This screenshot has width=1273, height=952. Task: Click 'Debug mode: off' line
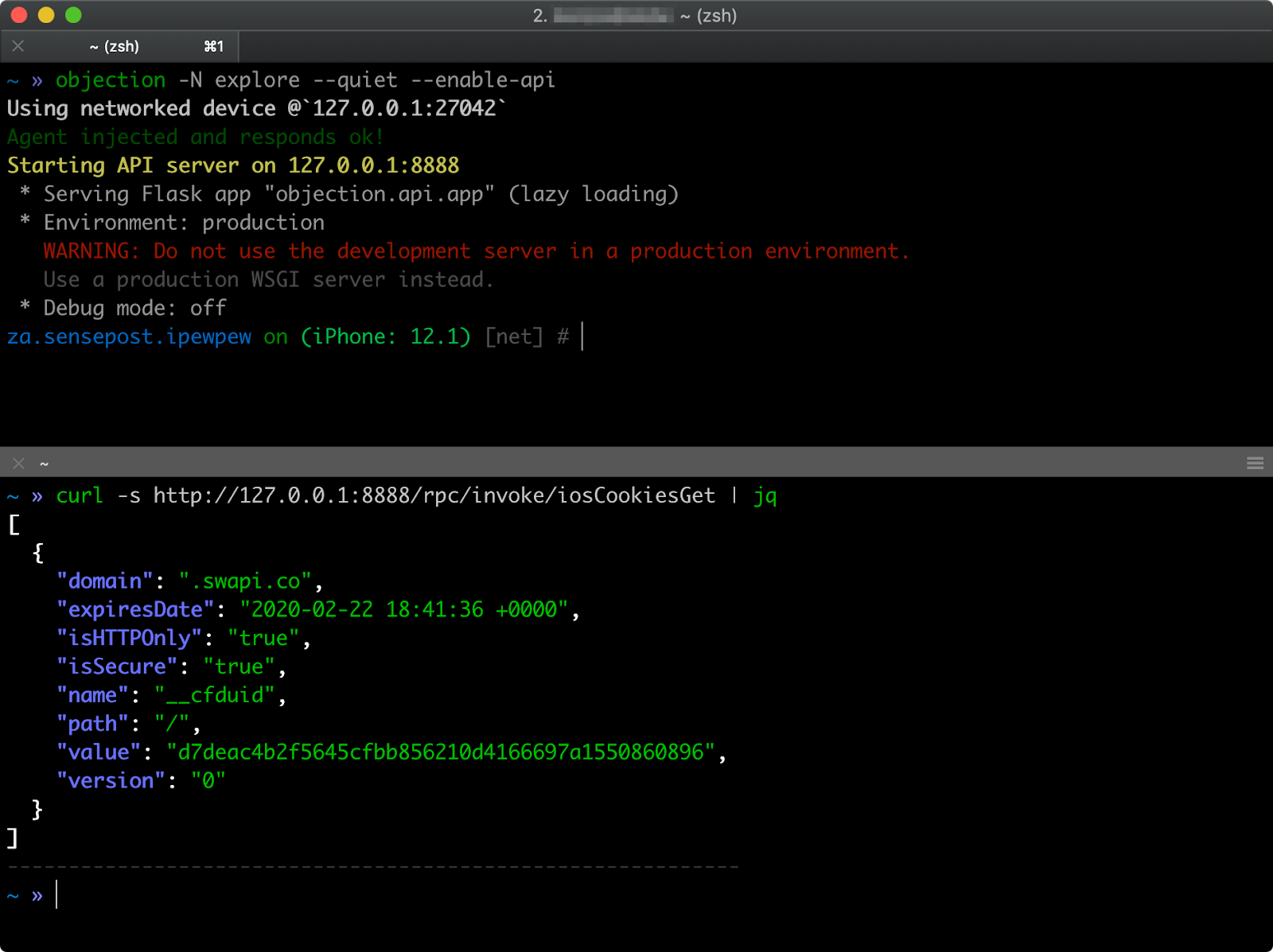coord(123,309)
